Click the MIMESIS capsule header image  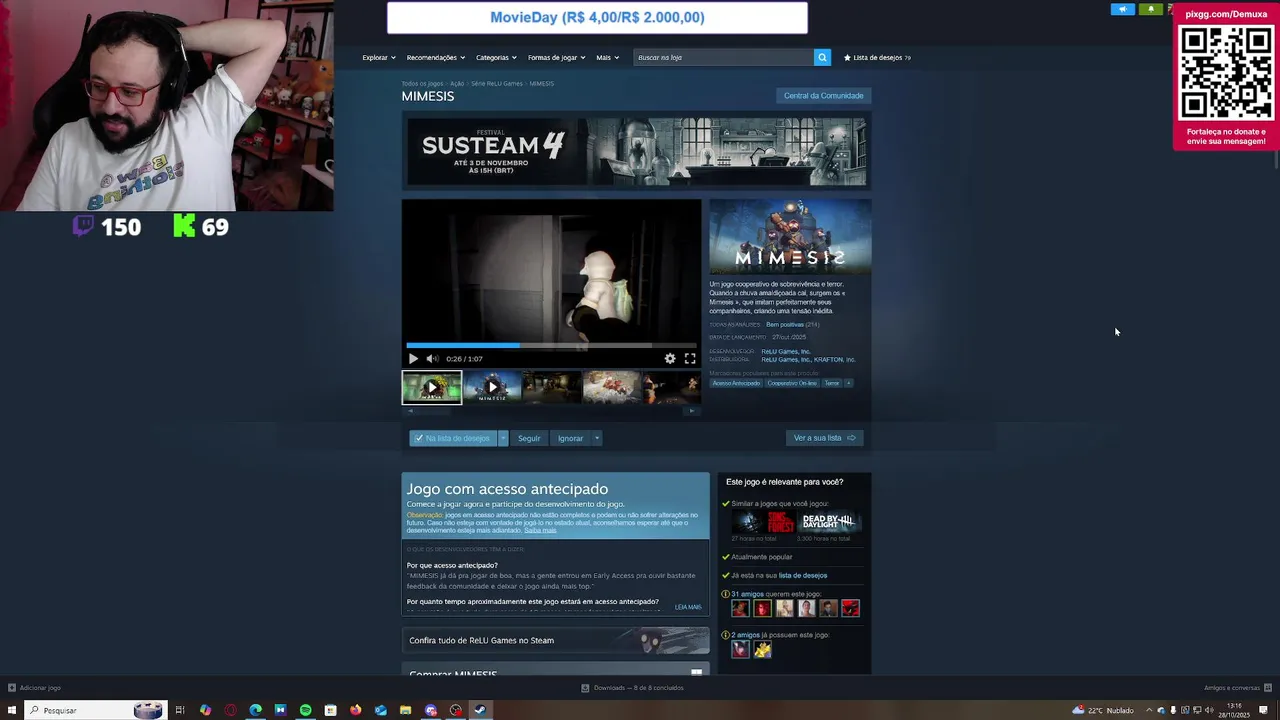[790, 237]
